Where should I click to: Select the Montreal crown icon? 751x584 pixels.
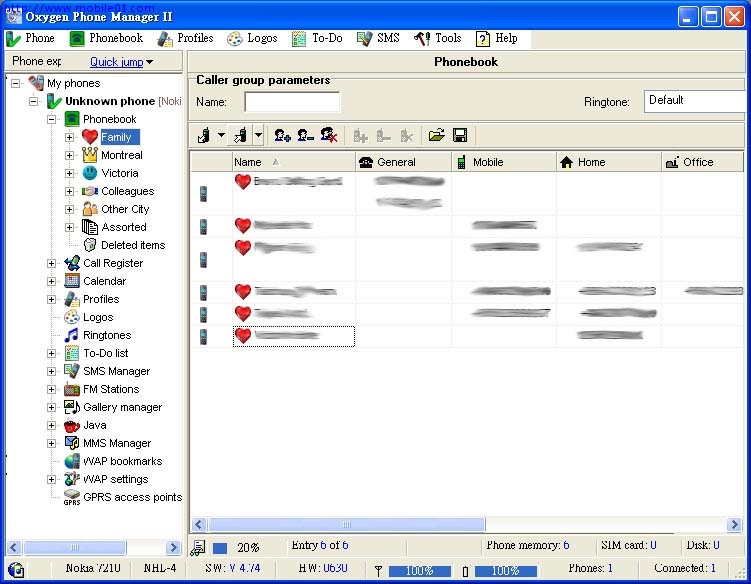coord(90,155)
